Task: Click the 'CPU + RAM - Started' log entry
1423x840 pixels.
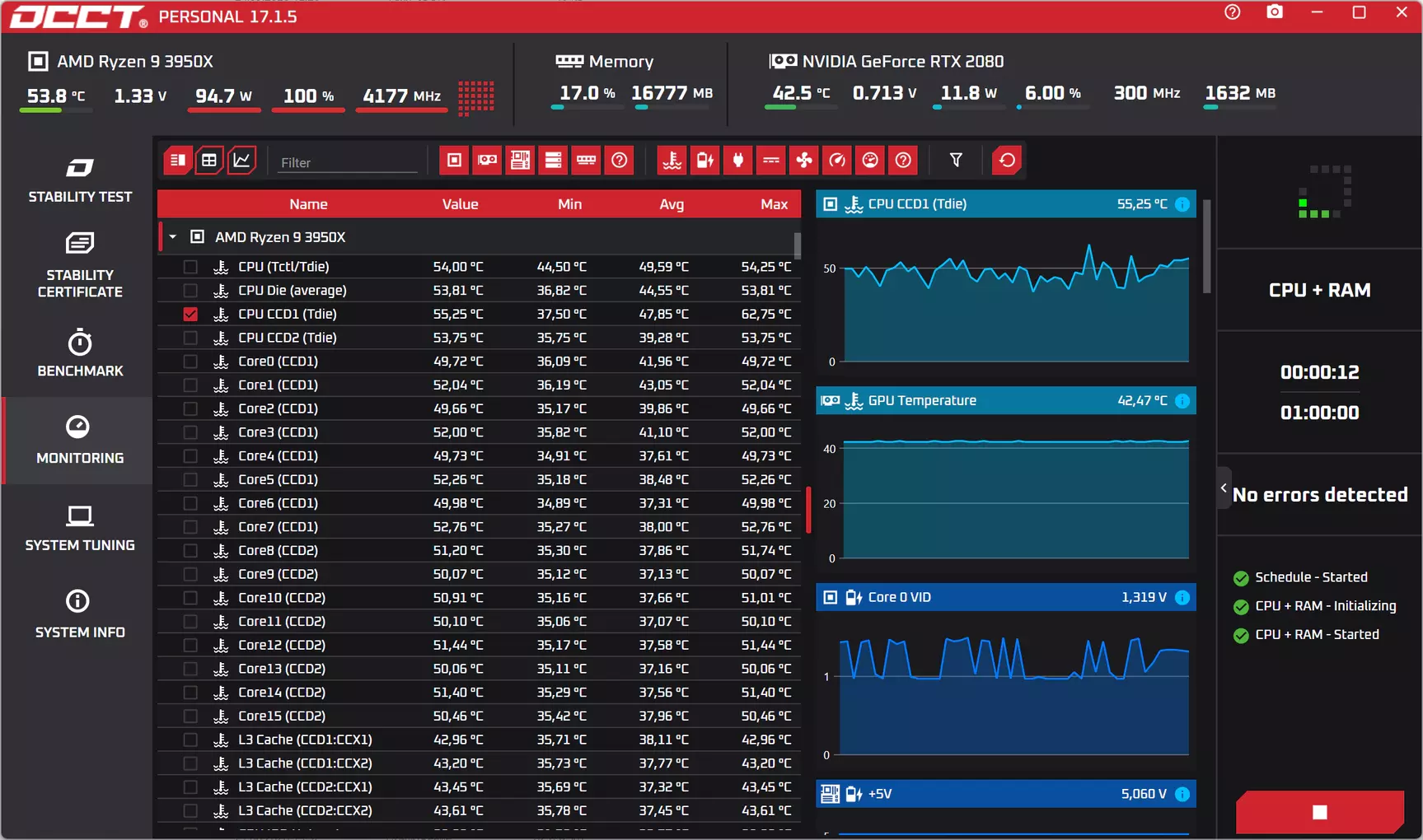Action: (1317, 635)
